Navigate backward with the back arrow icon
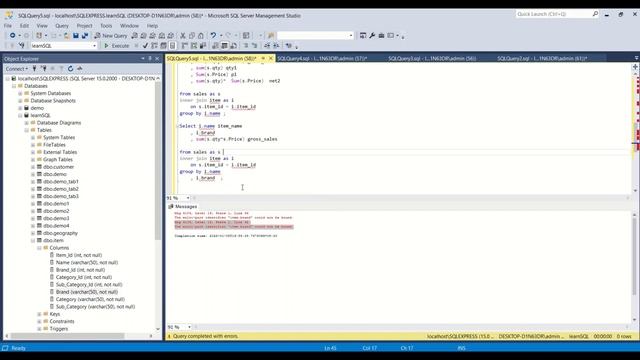Image resolution: width=640 pixels, height=360 pixels. click(x=13, y=36)
